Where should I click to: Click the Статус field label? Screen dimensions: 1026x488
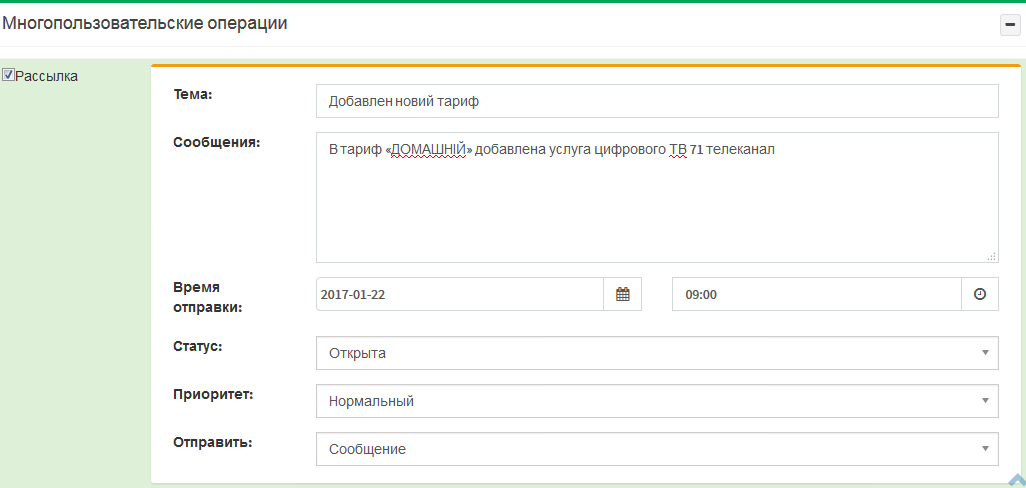[198, 346]
